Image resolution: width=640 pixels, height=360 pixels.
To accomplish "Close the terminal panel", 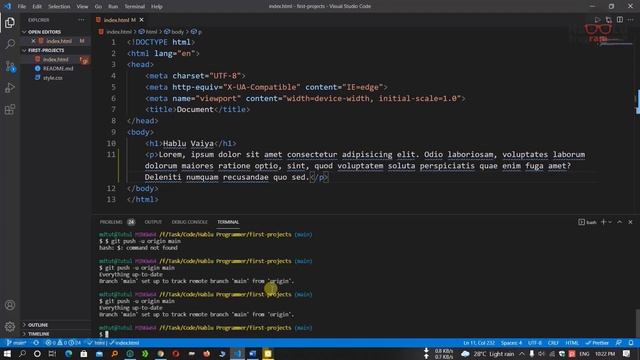I will (630, 222).
